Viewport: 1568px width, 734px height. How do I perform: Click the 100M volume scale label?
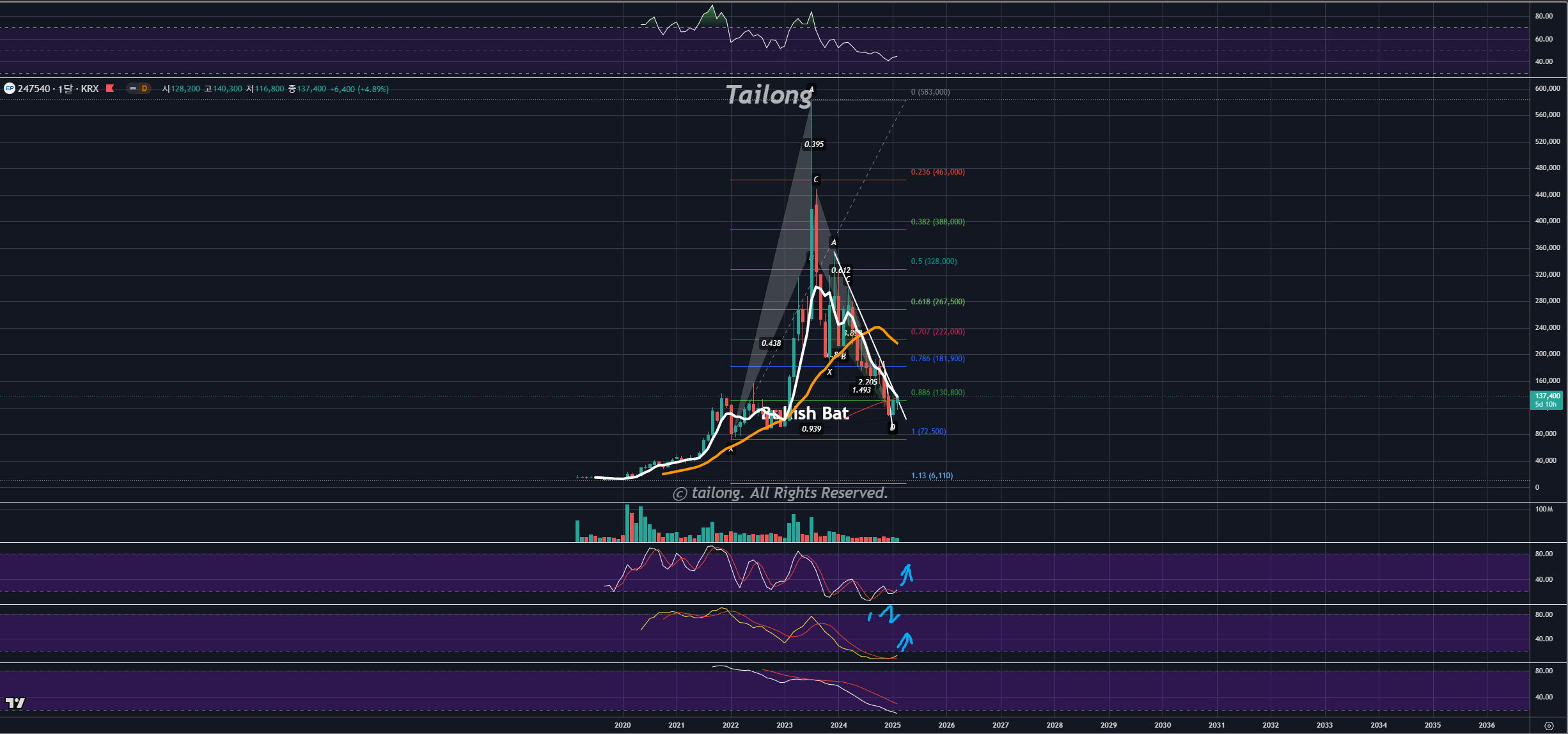[x=1544, y=509]
